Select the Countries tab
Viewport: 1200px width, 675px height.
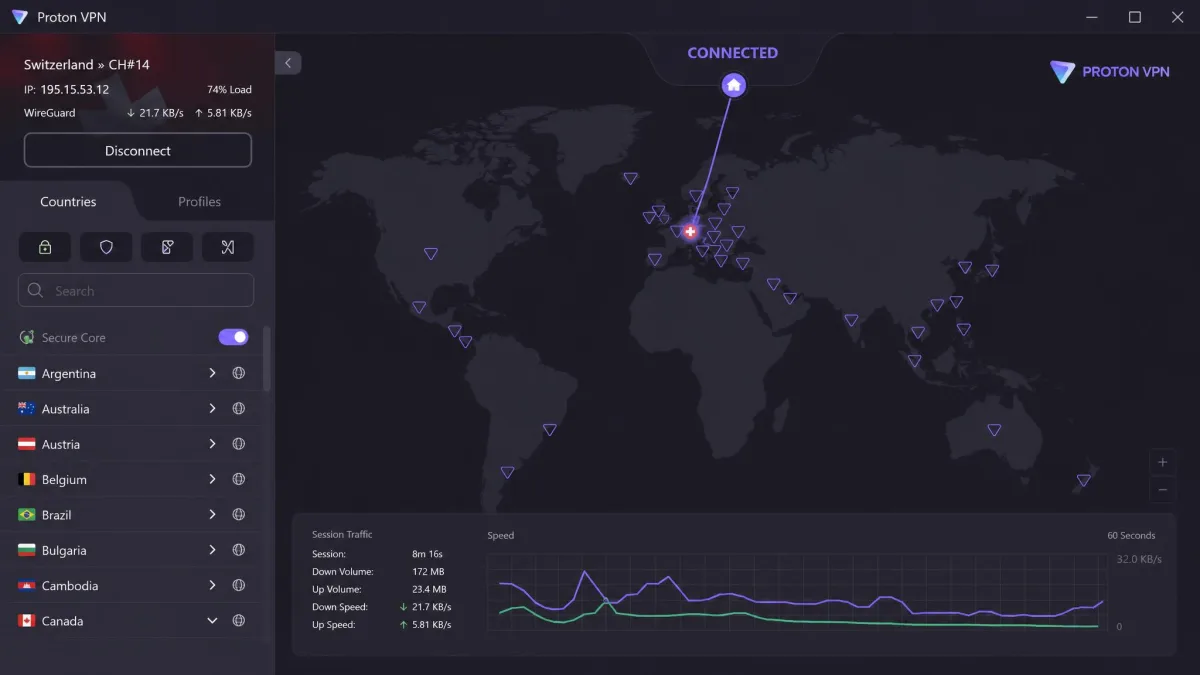(x=68, y=202)
